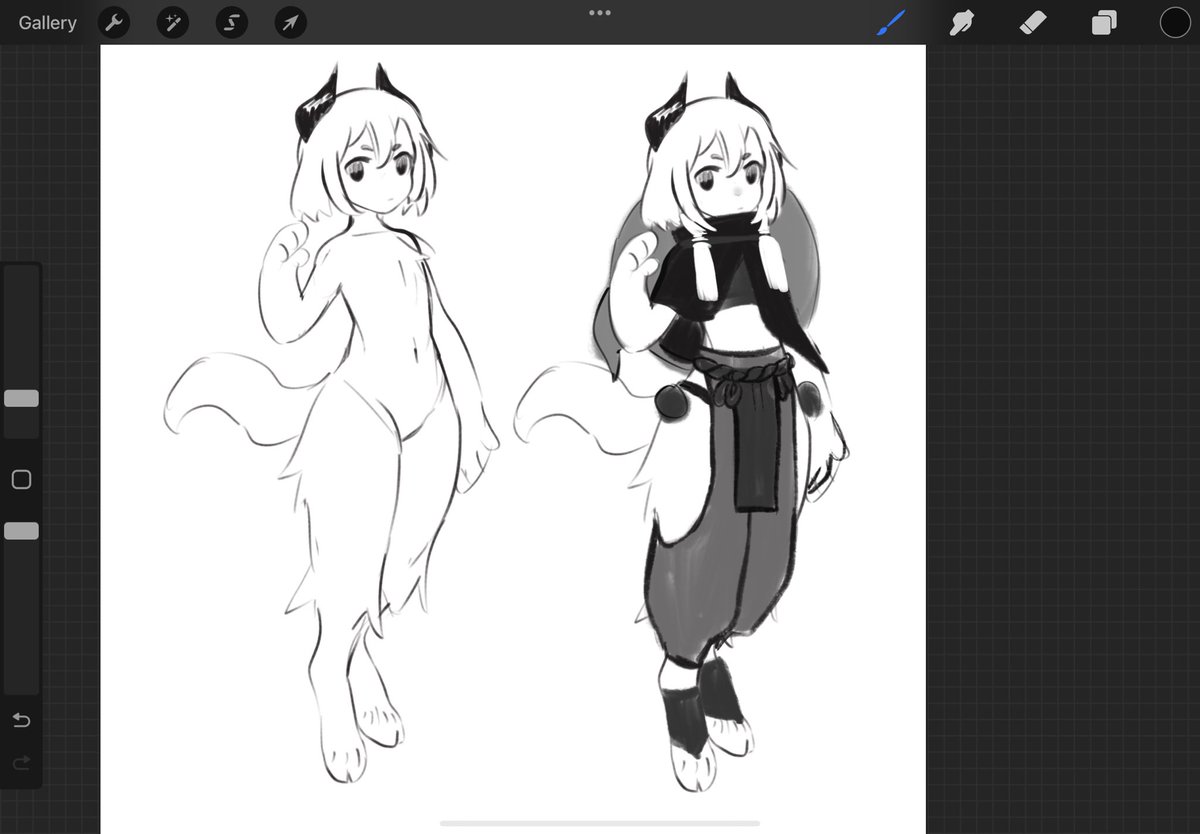1200x834 pixels.
Task: Open the Gallery view
Action: pos(47,23)
